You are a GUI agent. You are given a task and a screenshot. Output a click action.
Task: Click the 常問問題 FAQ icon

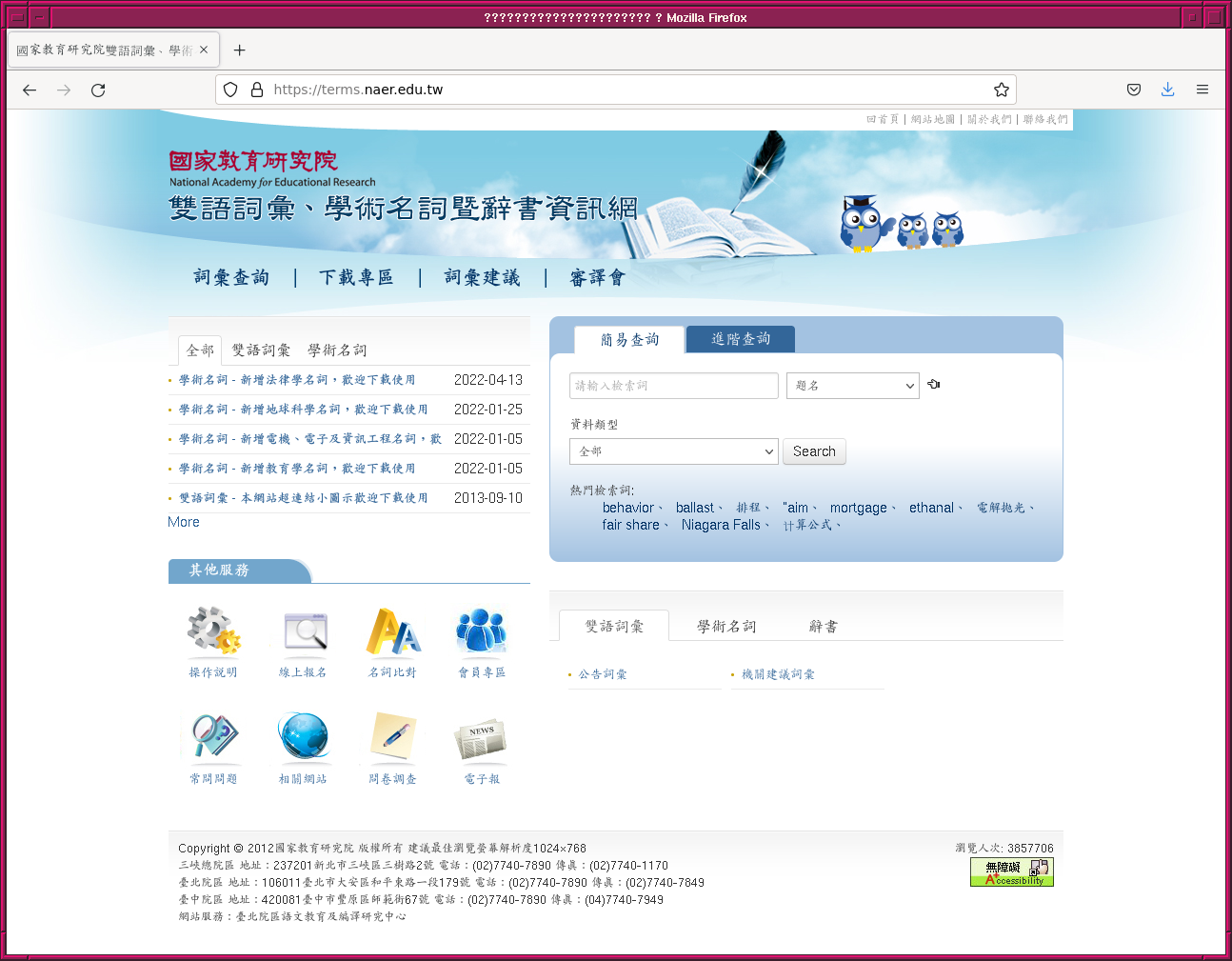point(213,736)
